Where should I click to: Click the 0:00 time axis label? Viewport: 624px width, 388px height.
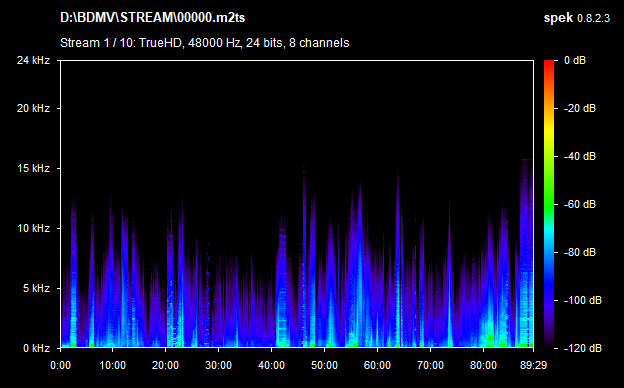60,365
